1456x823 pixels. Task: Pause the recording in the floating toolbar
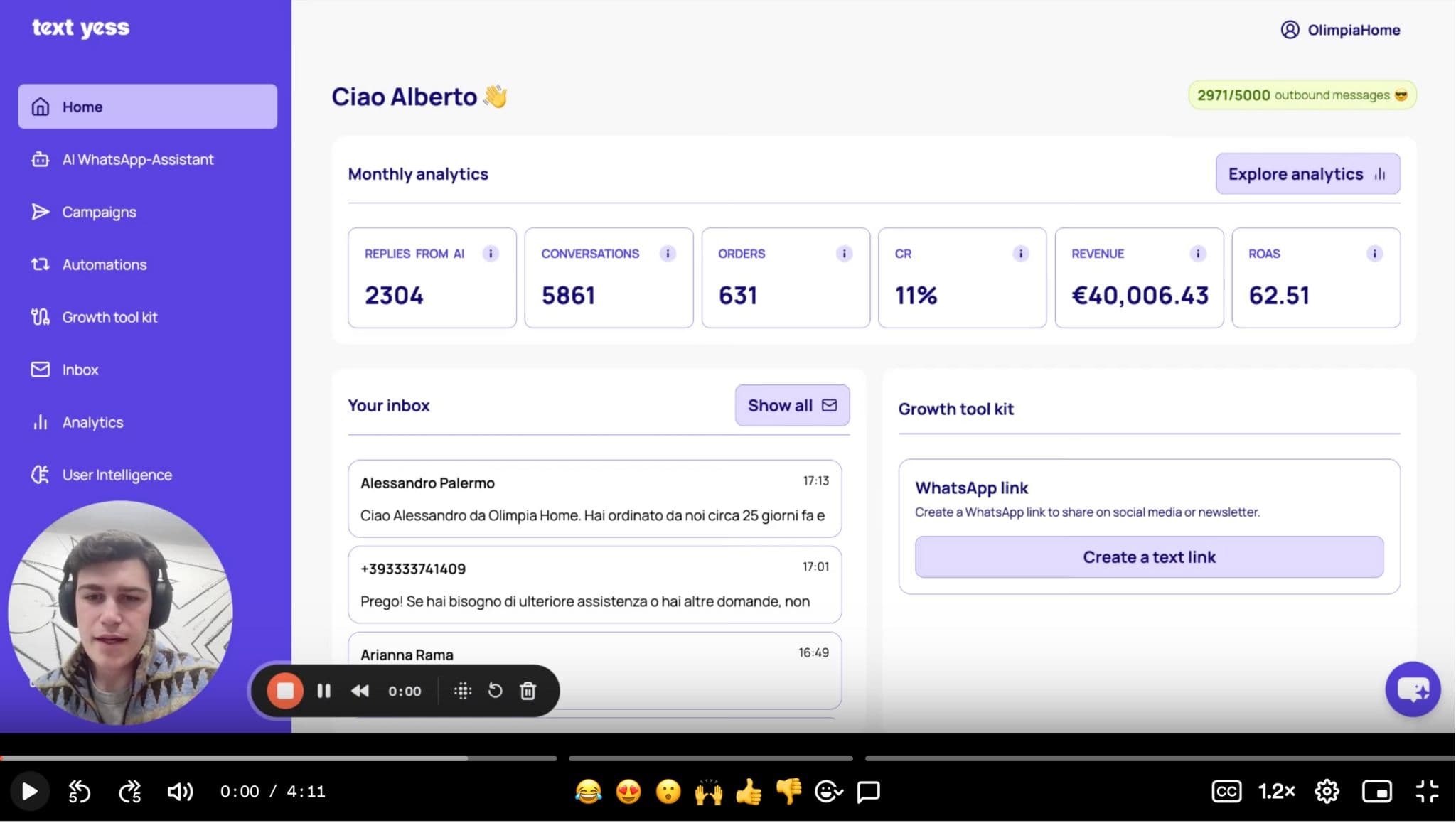point(323,691)
